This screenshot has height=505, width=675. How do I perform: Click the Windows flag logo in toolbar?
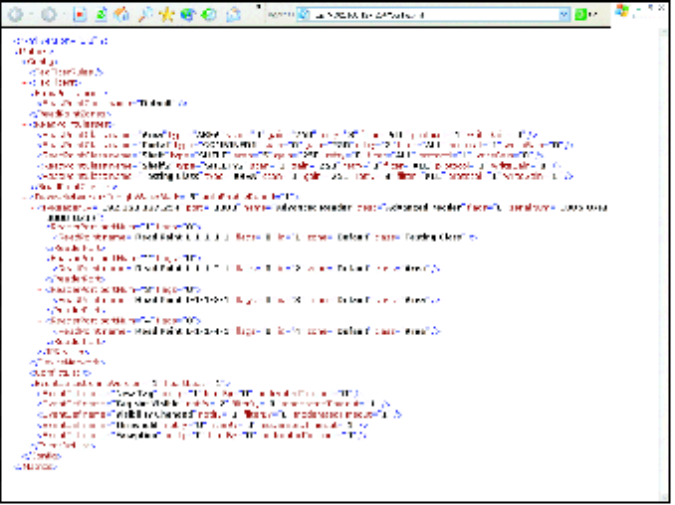[x=623, y=12]
